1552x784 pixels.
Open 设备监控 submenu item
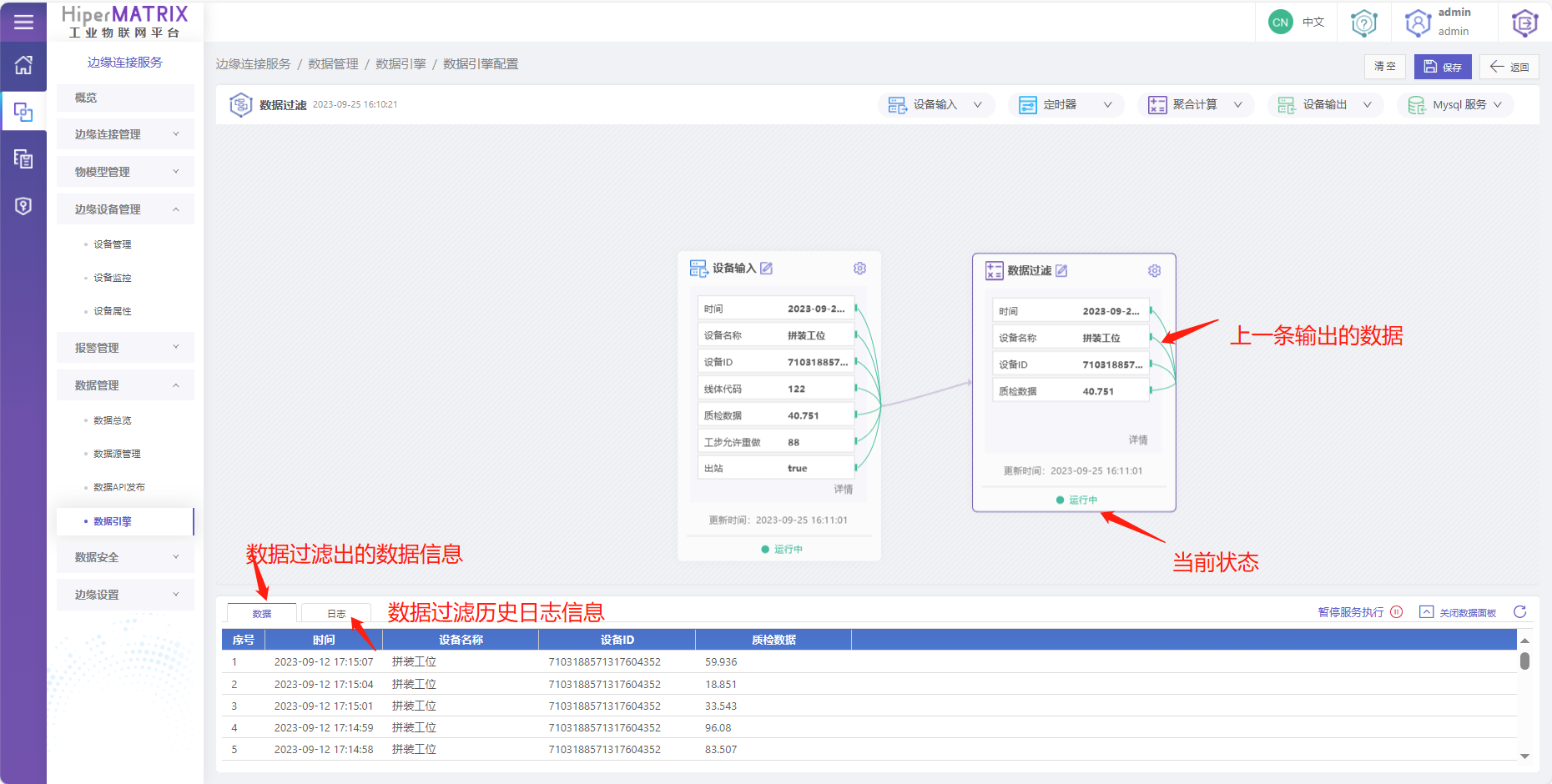[113, 278]
